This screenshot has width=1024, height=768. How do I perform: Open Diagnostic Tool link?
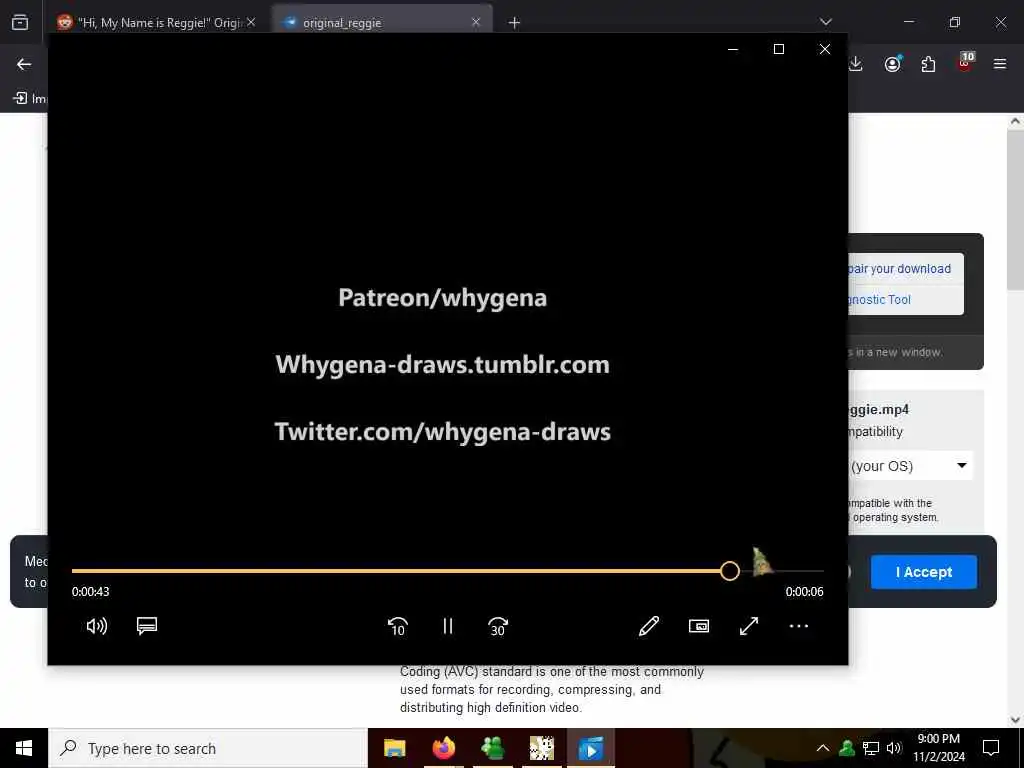point(879,300)
